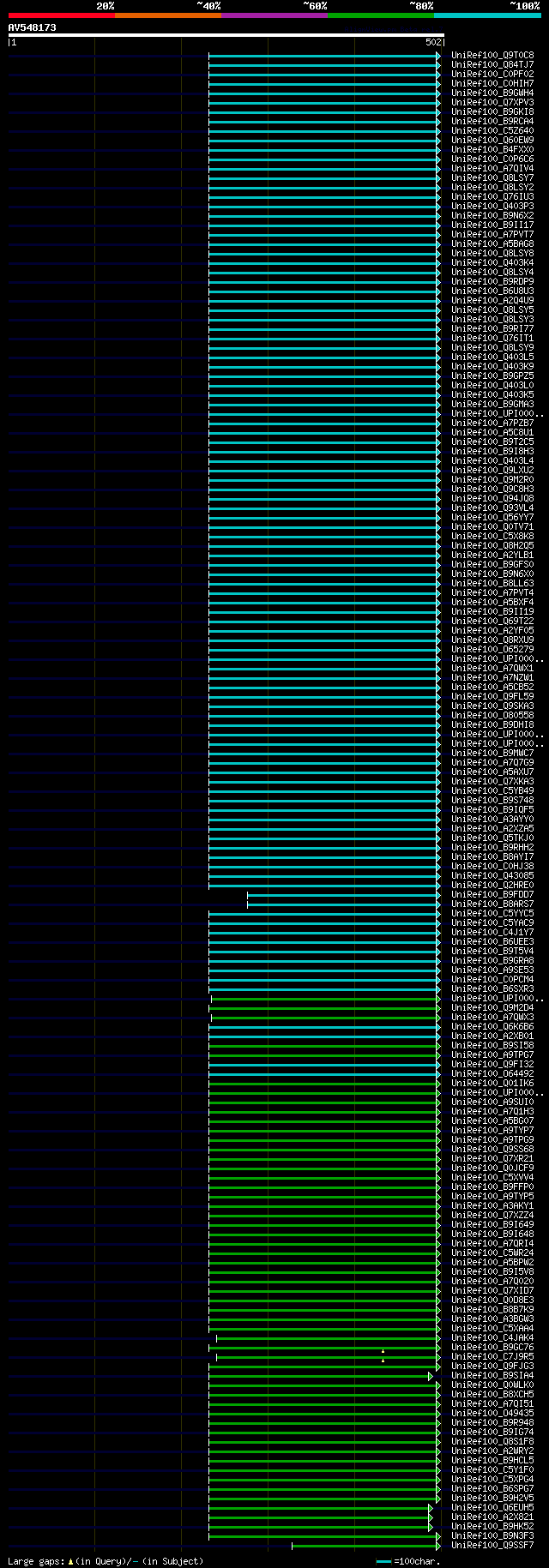This screenshot has height=1568, width=549.
Task: Select the green ~80% legend color bar
Action: click(x=380, y=15)
